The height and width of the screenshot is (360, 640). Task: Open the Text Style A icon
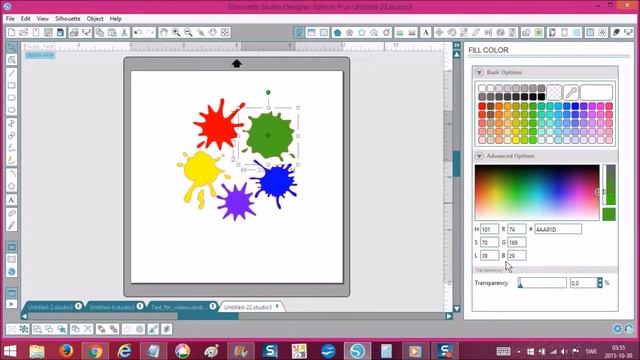coord(425,32)
